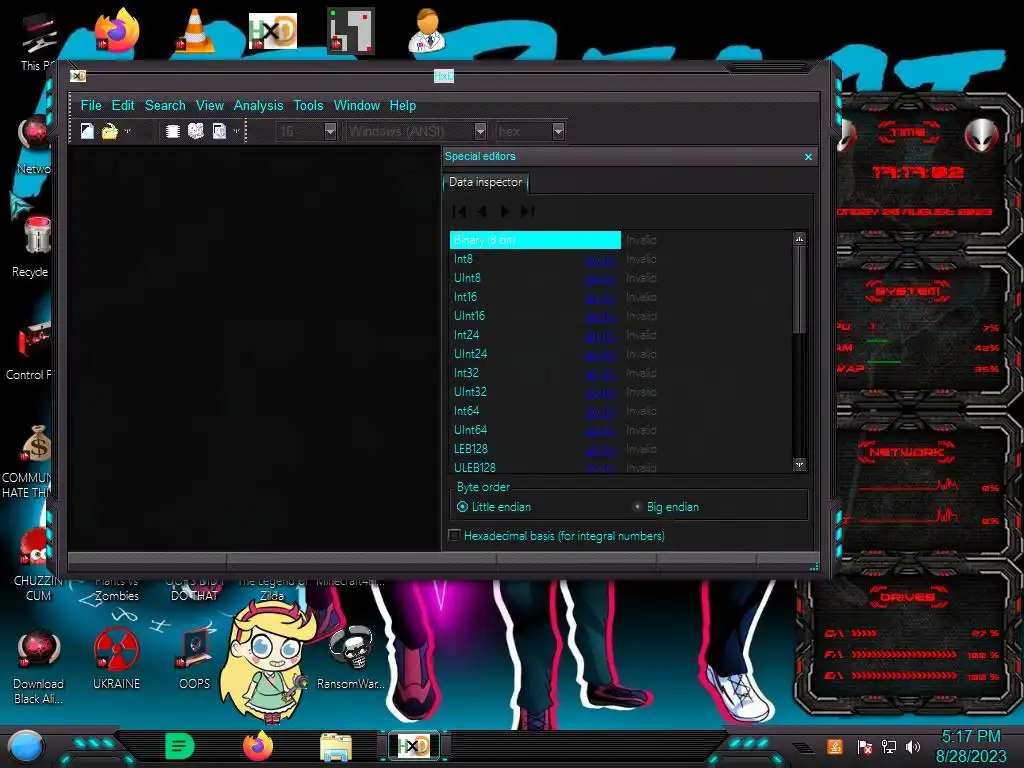
Task: Select the Binary (8 bit) row
Action: 620,240
